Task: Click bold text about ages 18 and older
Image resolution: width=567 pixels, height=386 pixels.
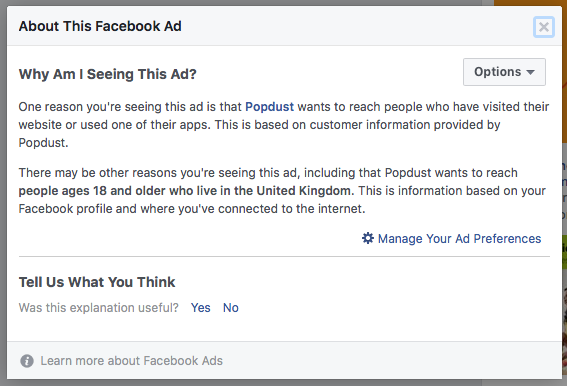Action: coord(186,191)
